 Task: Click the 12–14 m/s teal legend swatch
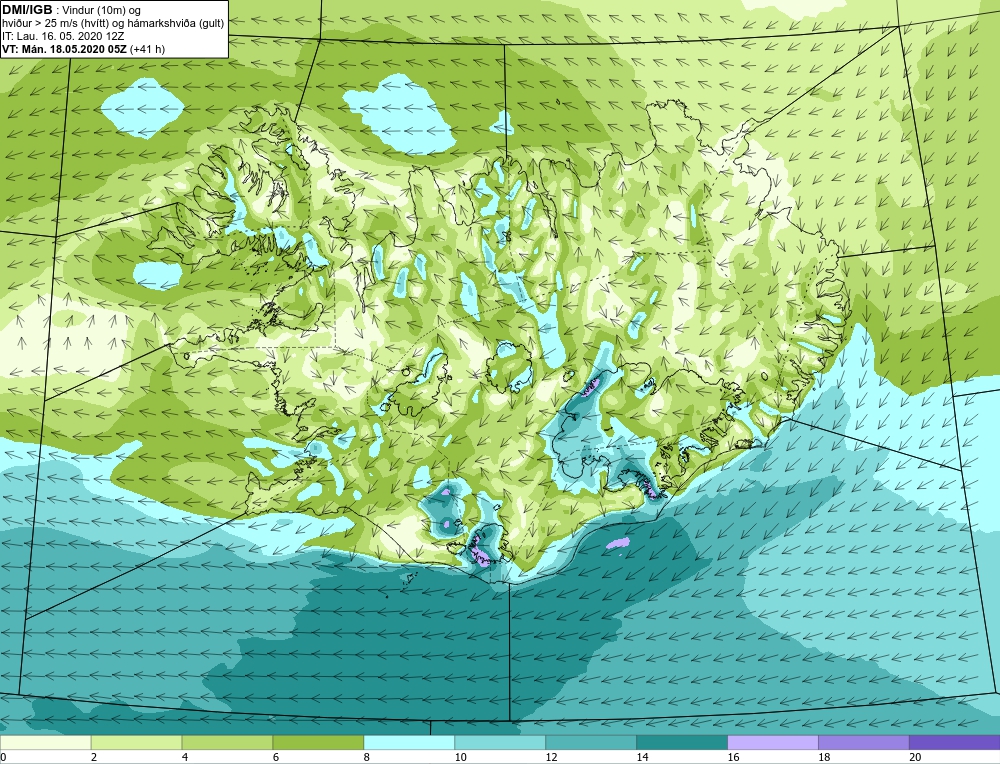[591, 742]
